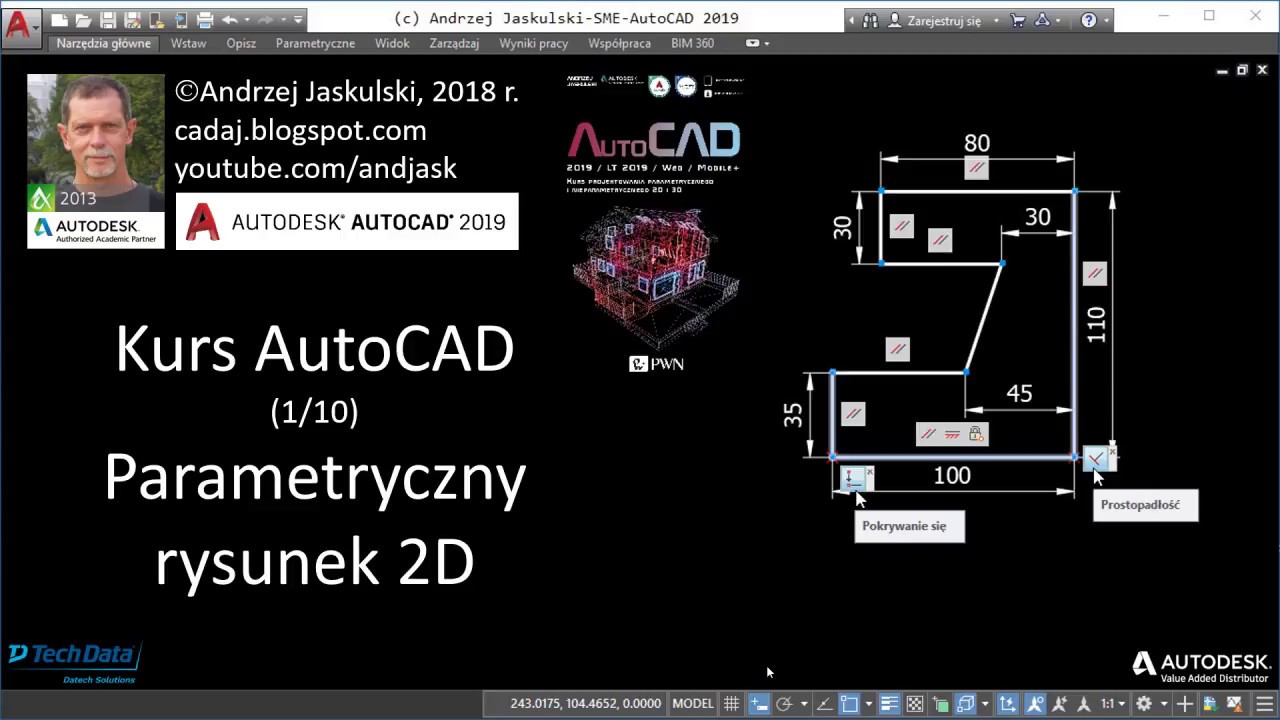Switch to the Wstaw ribbon tab

189,44
